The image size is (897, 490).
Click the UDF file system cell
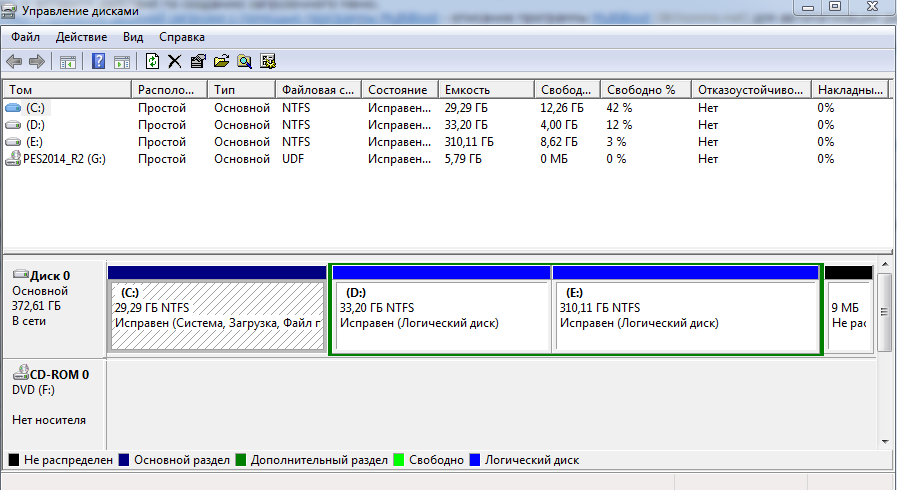pos(293,159)
